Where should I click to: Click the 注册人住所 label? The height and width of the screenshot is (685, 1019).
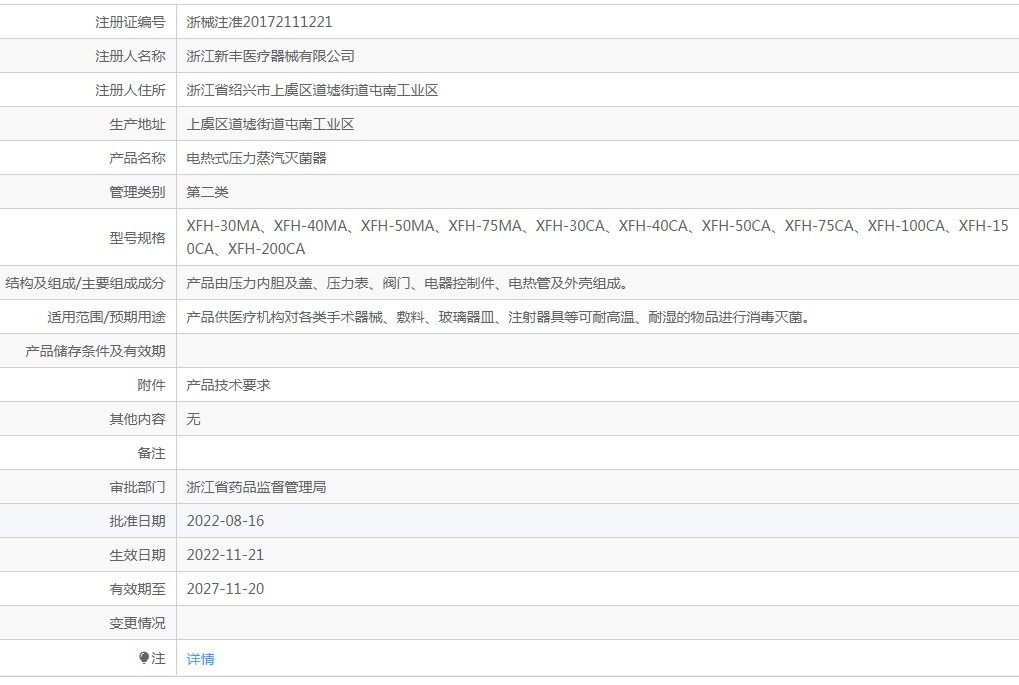pos(130,90)
